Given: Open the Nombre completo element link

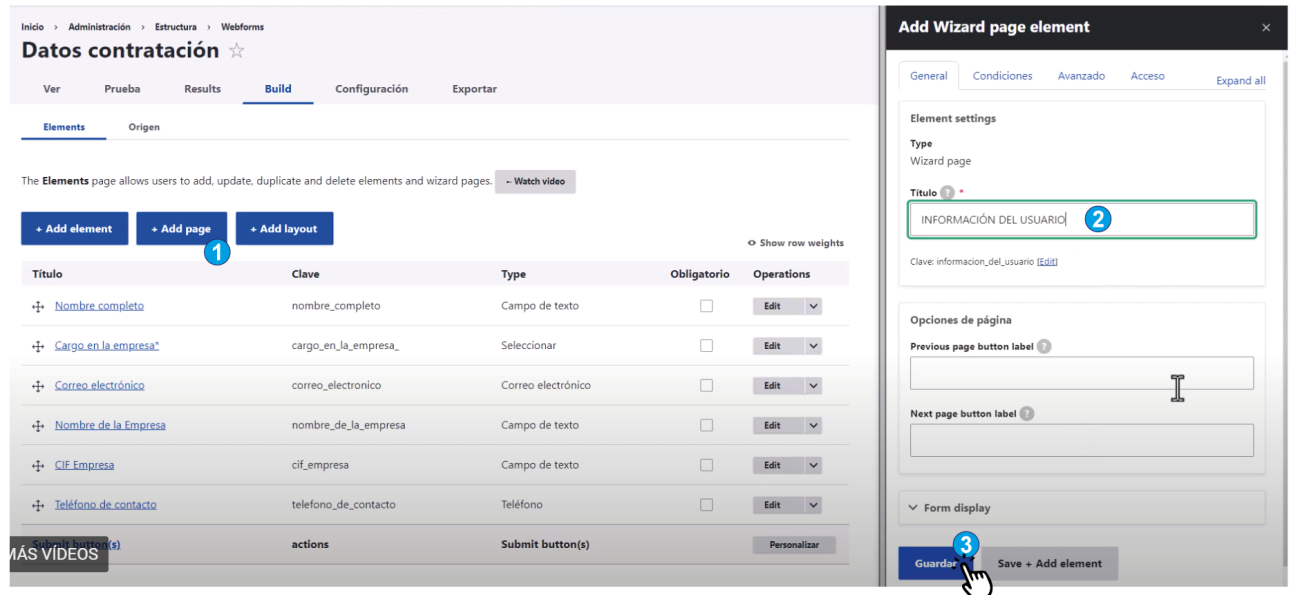Looking at the screenshot, I should 99,306.
